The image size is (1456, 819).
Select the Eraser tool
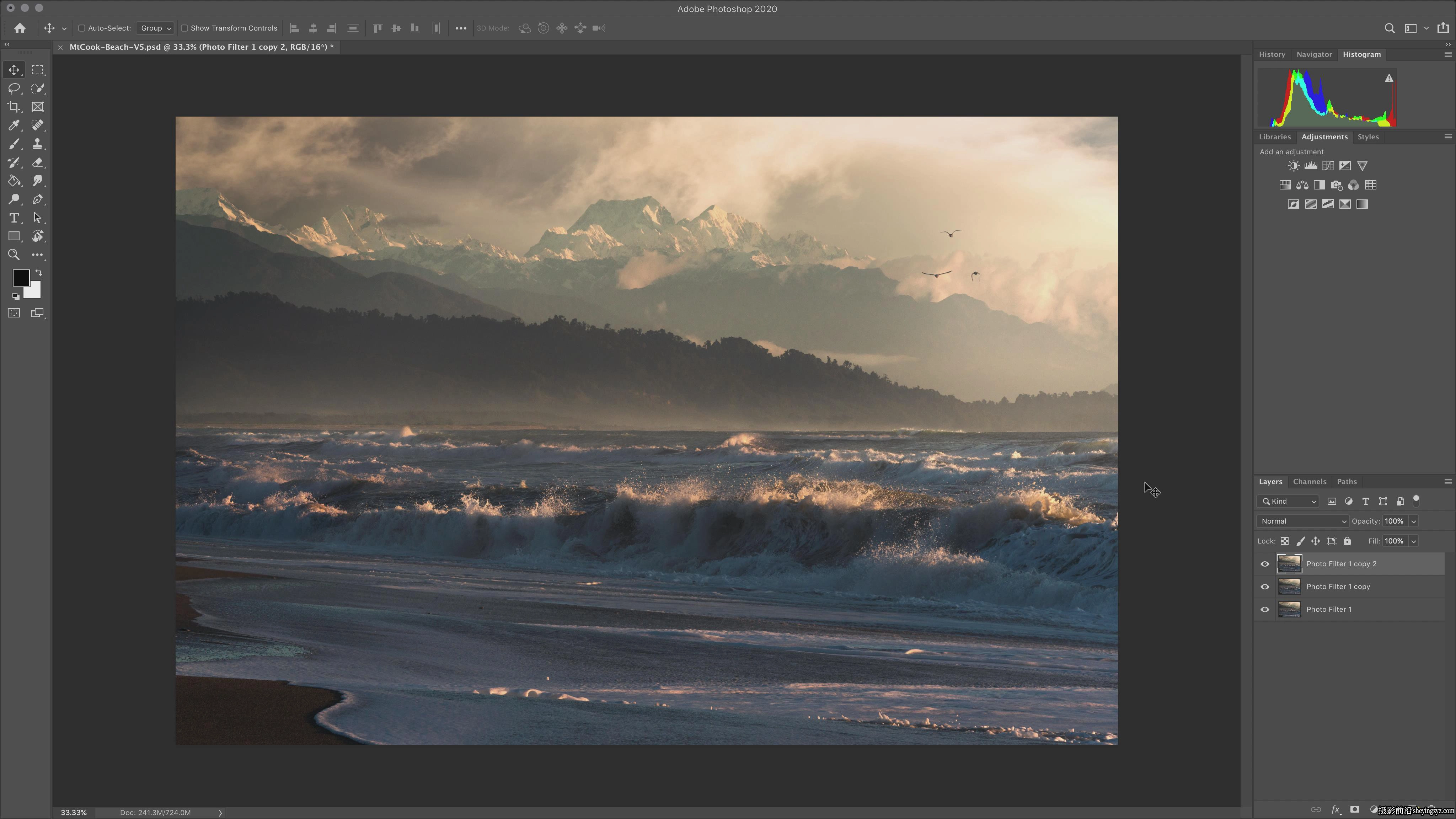(x=37, y=163)
